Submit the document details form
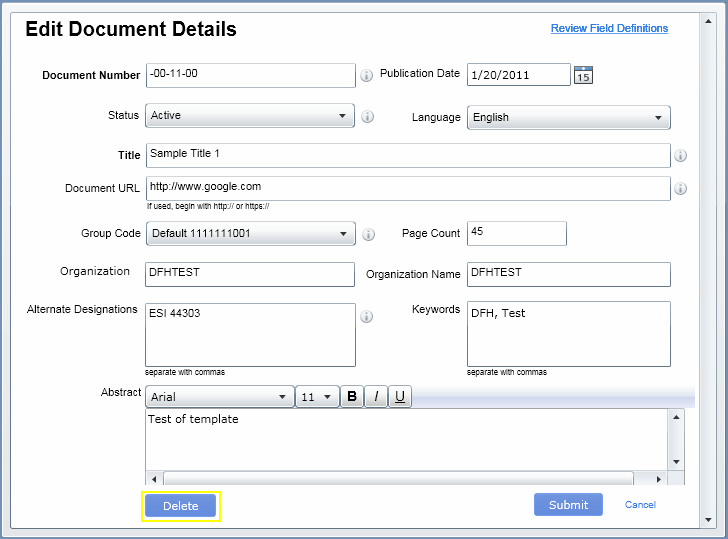 pos(568,505)
